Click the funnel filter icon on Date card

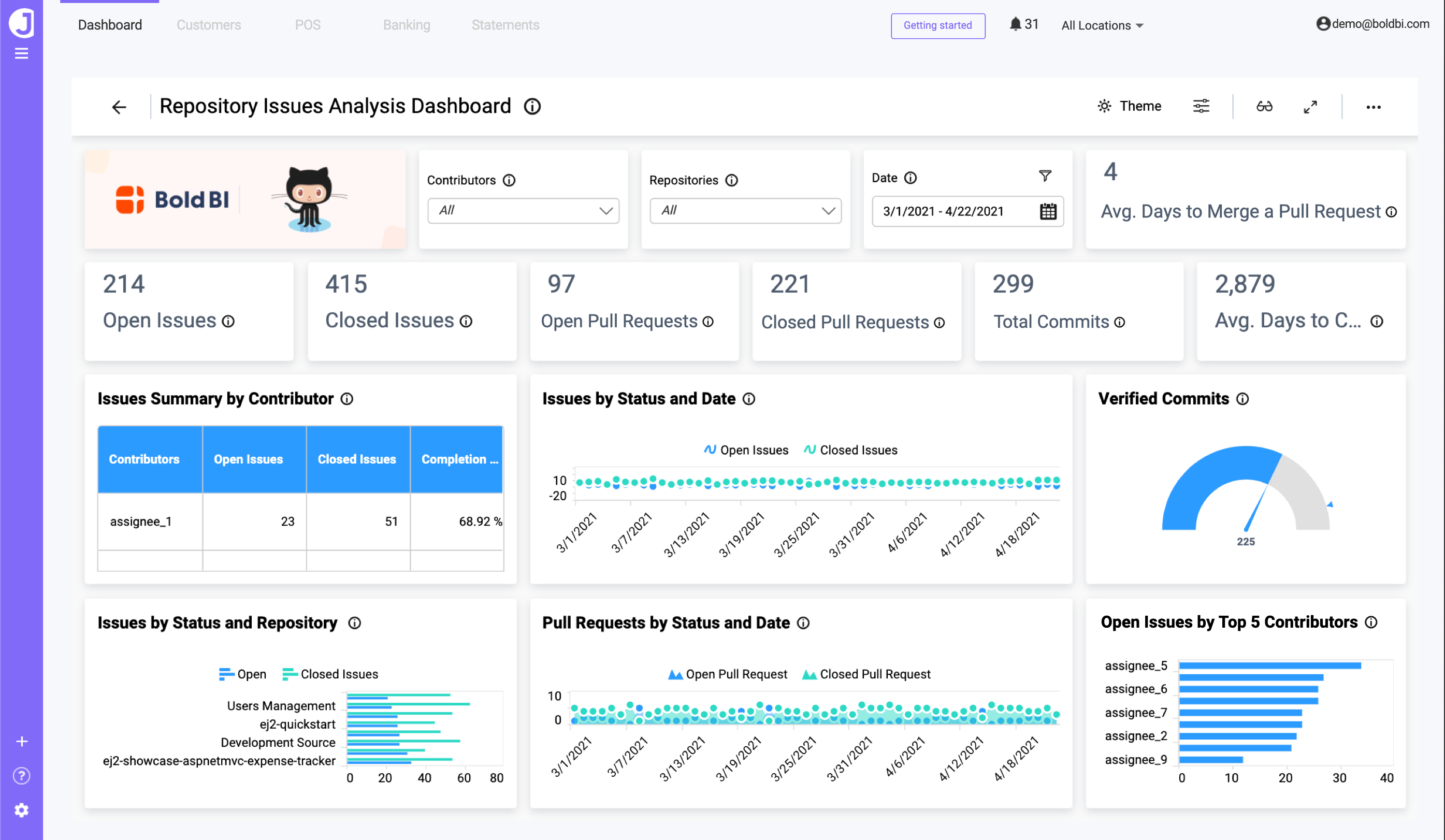point(1047,176)
